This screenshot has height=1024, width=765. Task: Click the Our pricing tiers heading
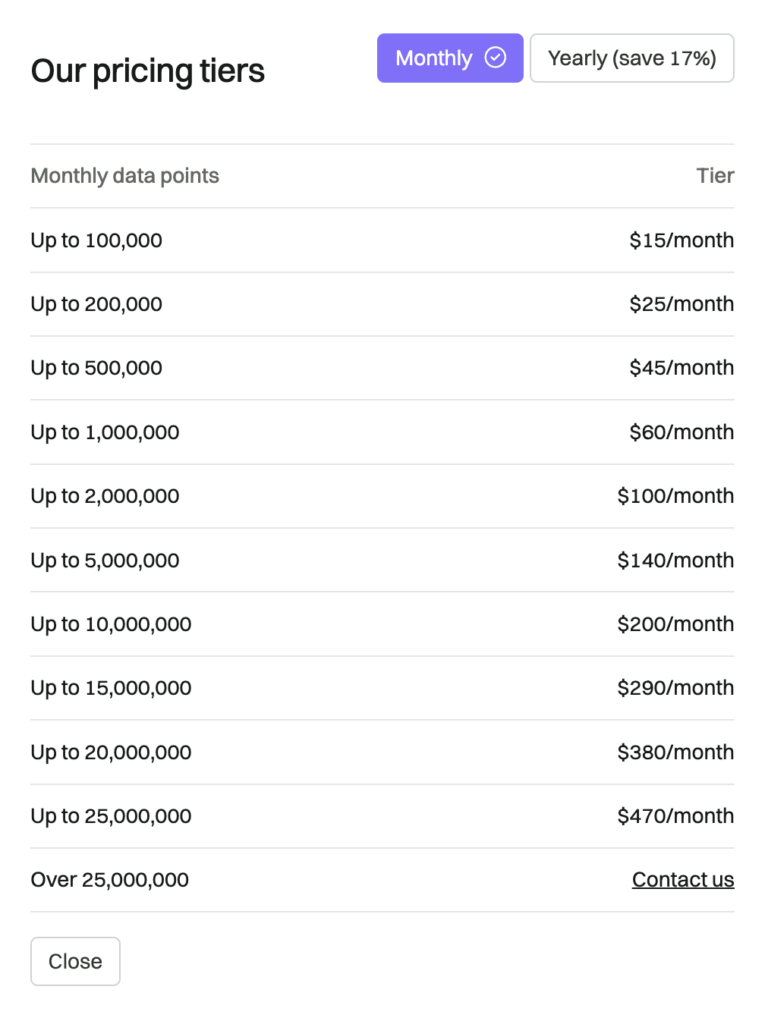point(148,71)
